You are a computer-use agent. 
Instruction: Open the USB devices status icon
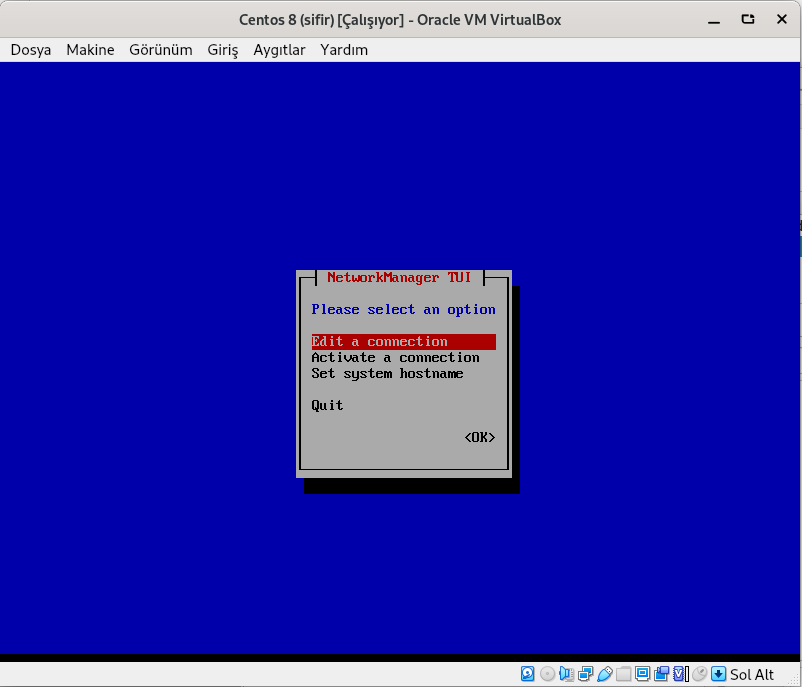(x=604, y=674)
